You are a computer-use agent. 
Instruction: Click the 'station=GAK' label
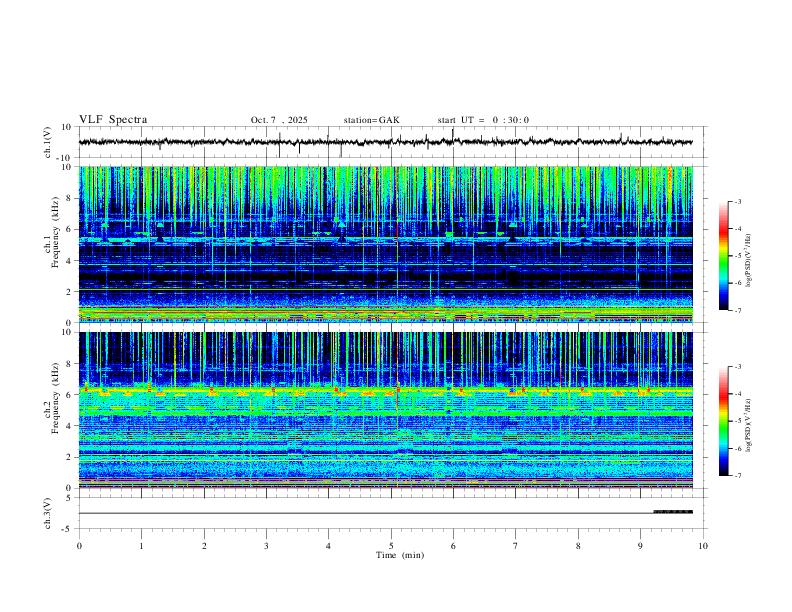[371, 120]
